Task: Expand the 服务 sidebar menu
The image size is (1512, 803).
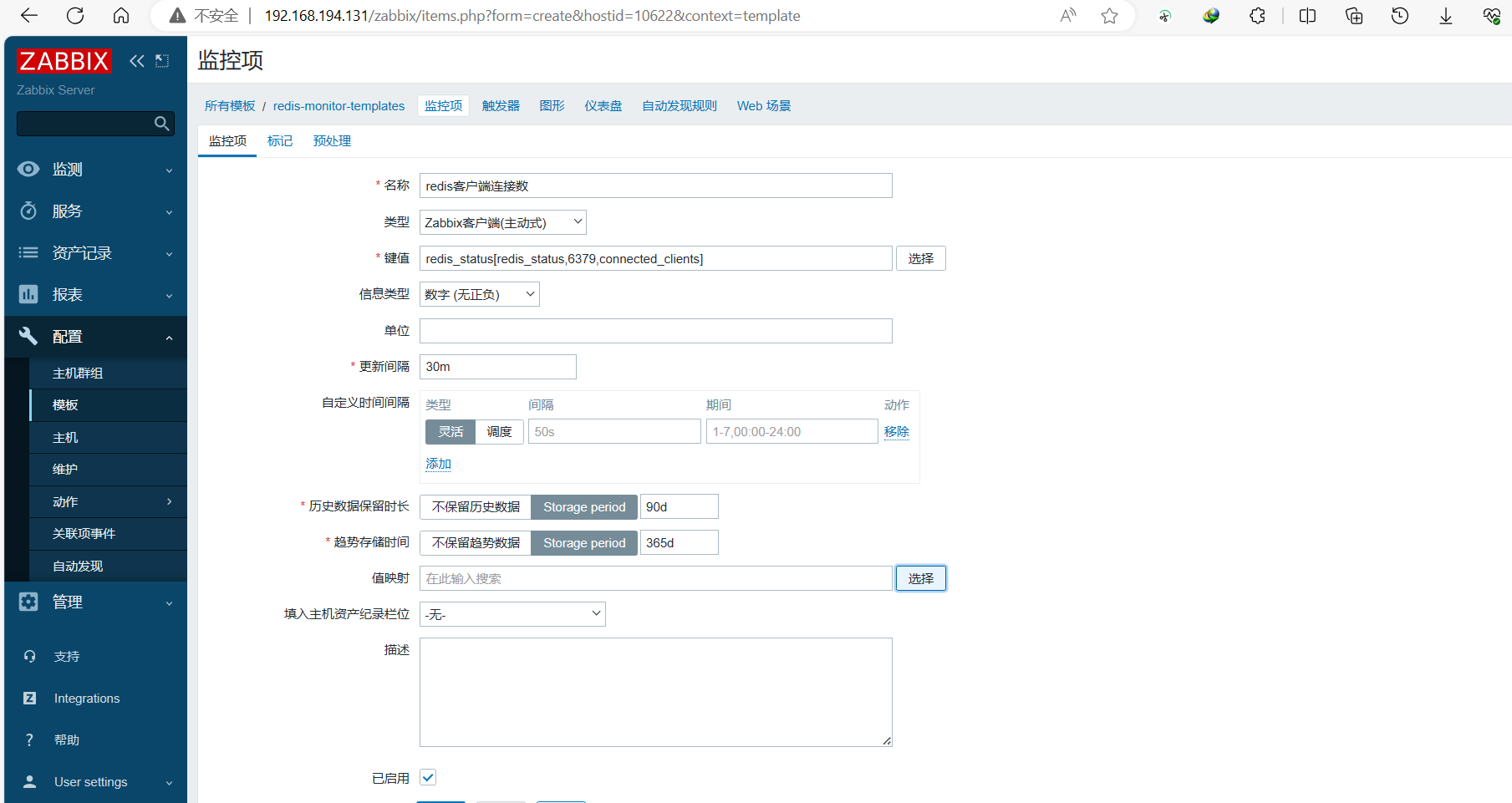Action: [x=96, y=211]
